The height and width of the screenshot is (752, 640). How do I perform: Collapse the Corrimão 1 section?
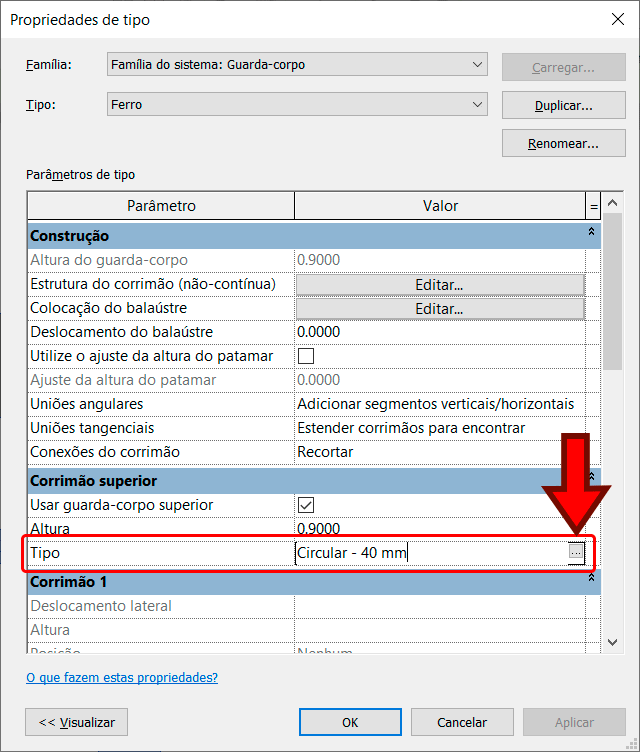tap(591, 581)
